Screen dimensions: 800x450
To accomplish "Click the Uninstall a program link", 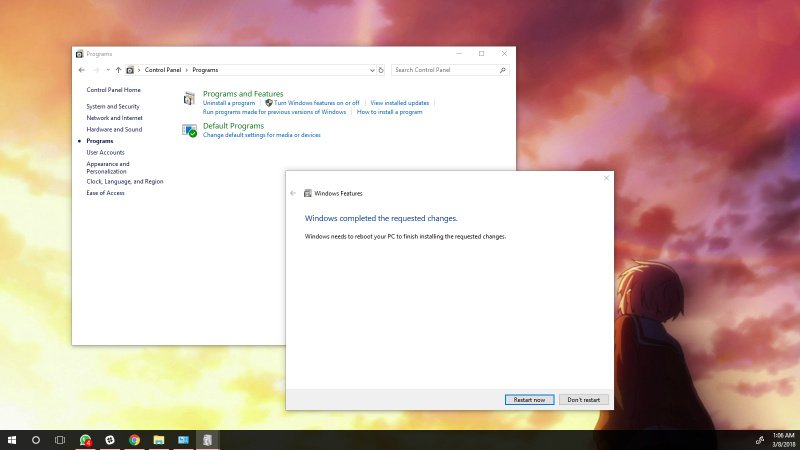I will point(229,103).
